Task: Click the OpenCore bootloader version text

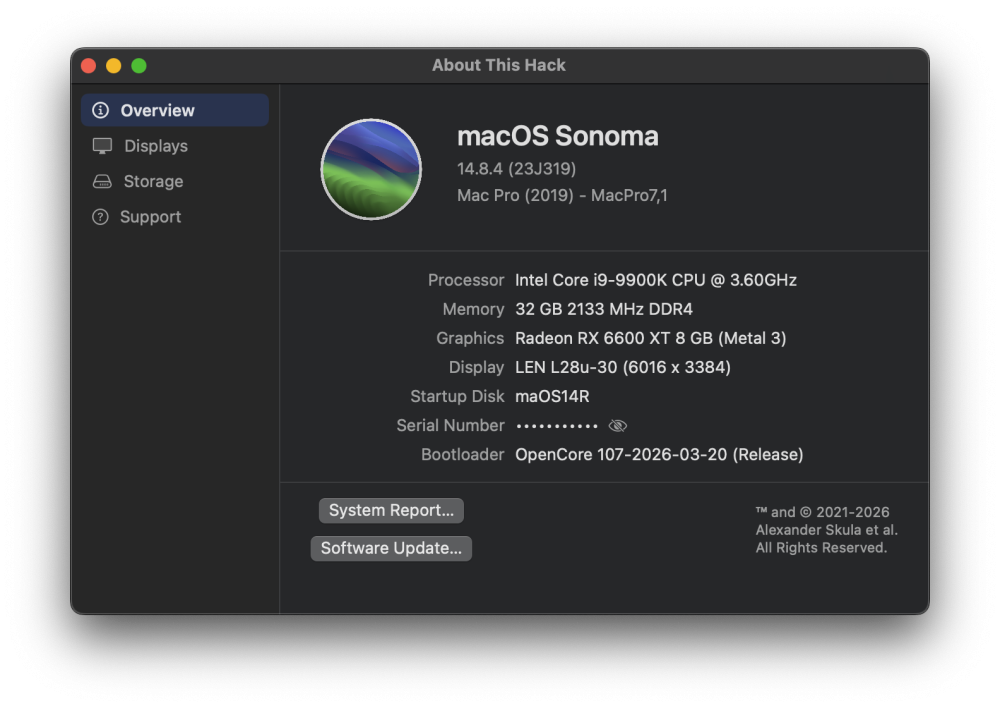Action: click(659, 455)
